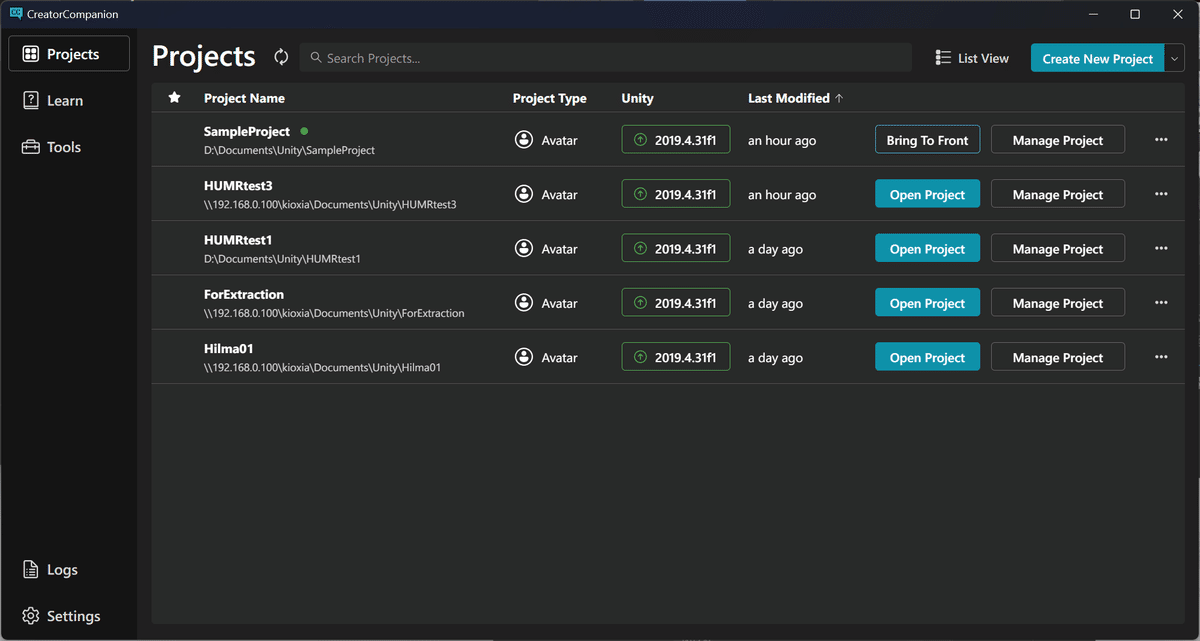Click Open Project for ForExtraction
1200x641 pixels.
927,303
